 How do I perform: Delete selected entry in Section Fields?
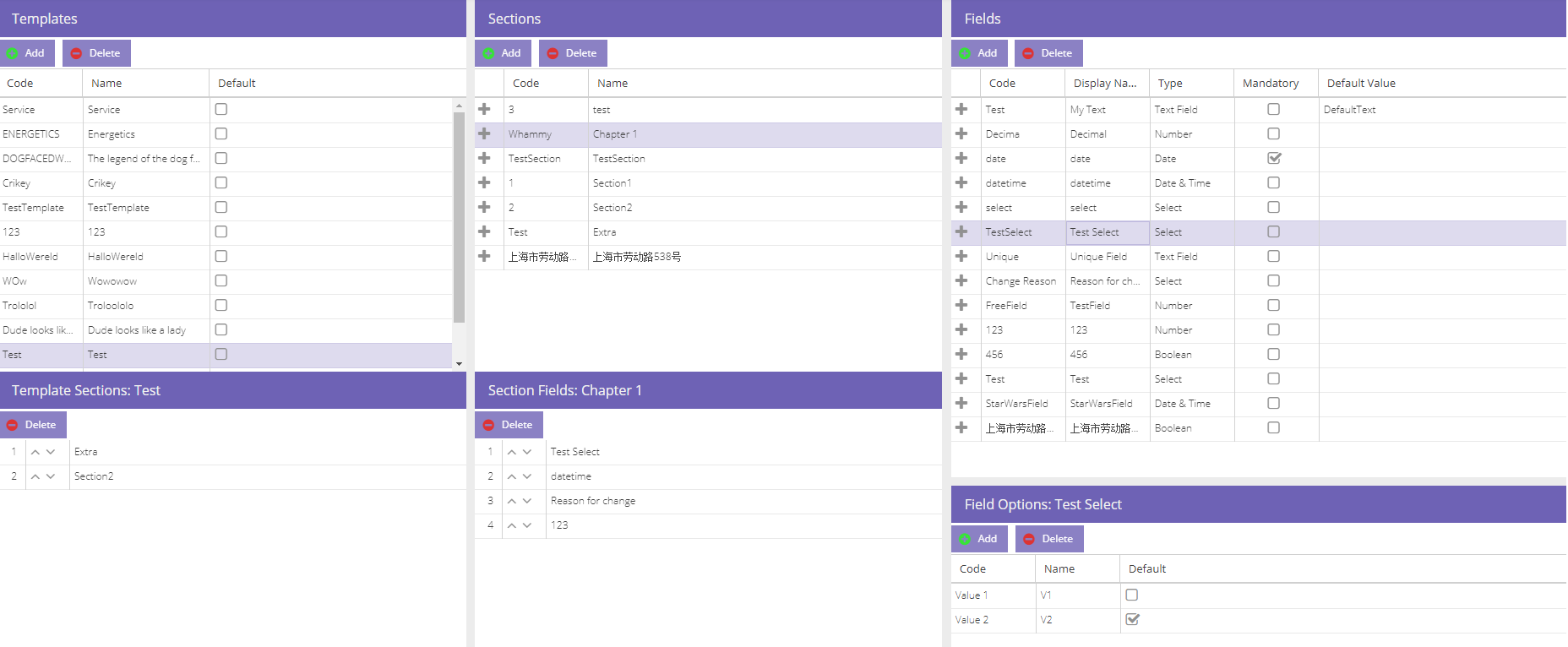click(509, 425)
